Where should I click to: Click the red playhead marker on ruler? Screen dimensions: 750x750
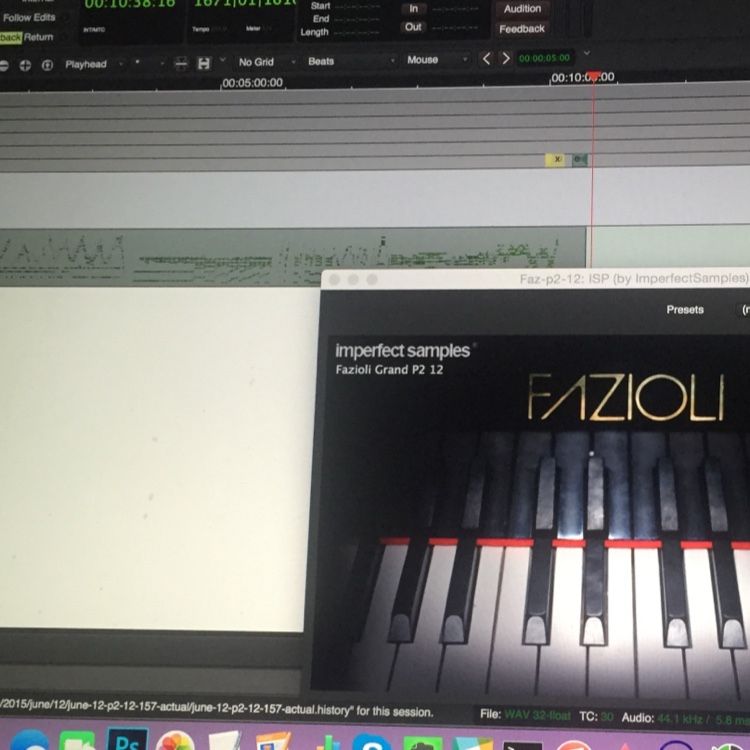(593, 77)
